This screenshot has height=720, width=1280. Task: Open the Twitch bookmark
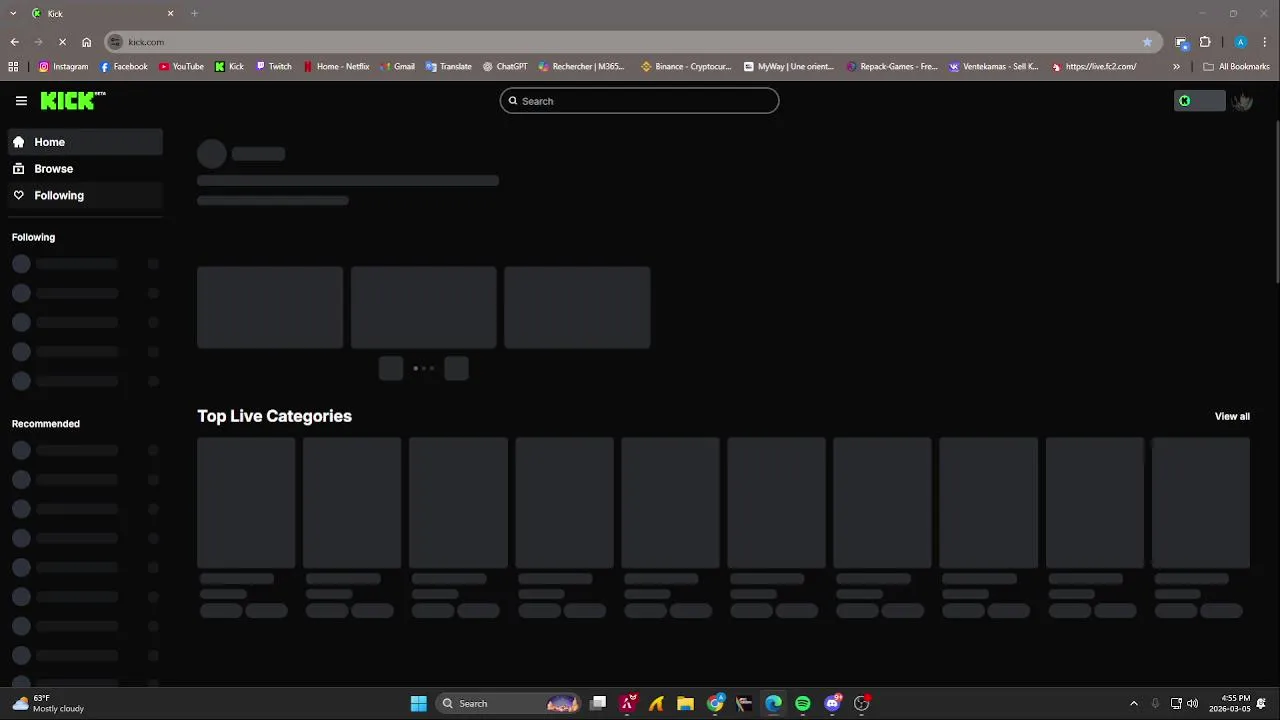click(x=273, y=67)
